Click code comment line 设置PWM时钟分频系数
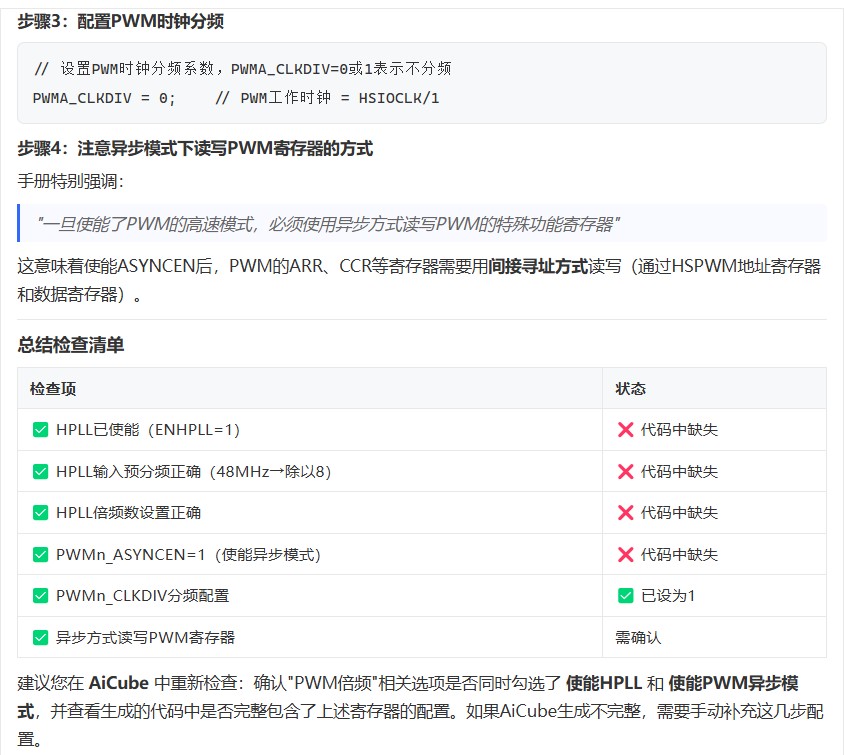This screenshot has height=755, width=844. pos(242,69)
